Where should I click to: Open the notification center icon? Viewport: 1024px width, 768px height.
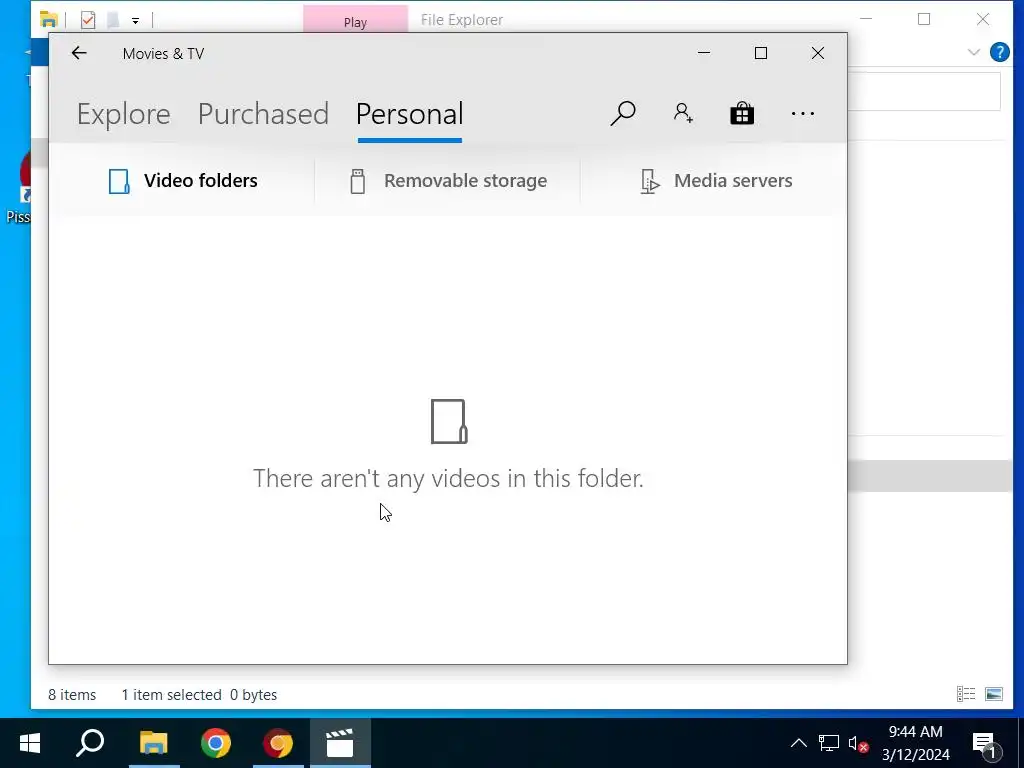(x=986, y=743)
